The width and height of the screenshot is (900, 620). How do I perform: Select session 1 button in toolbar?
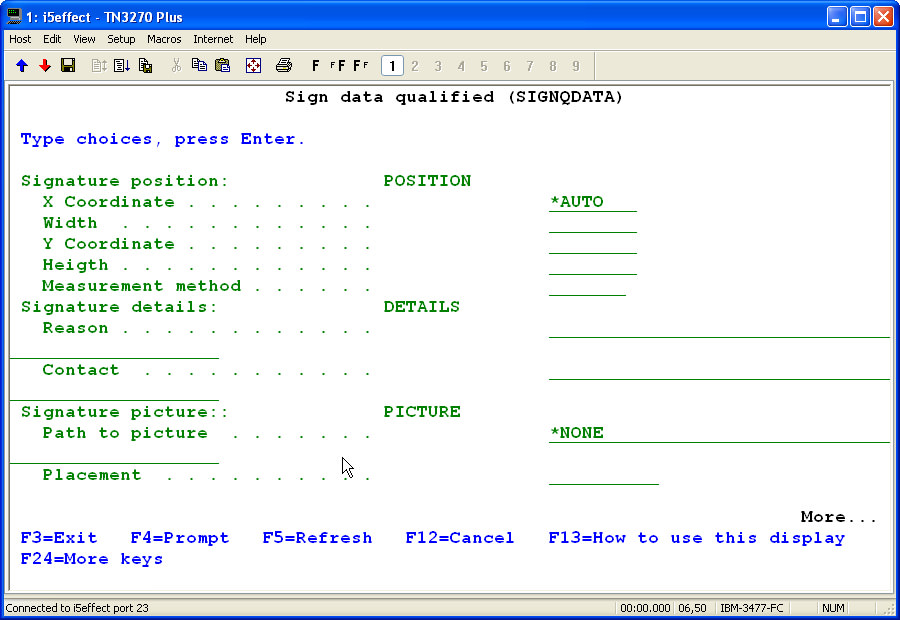tap(392, 66)
